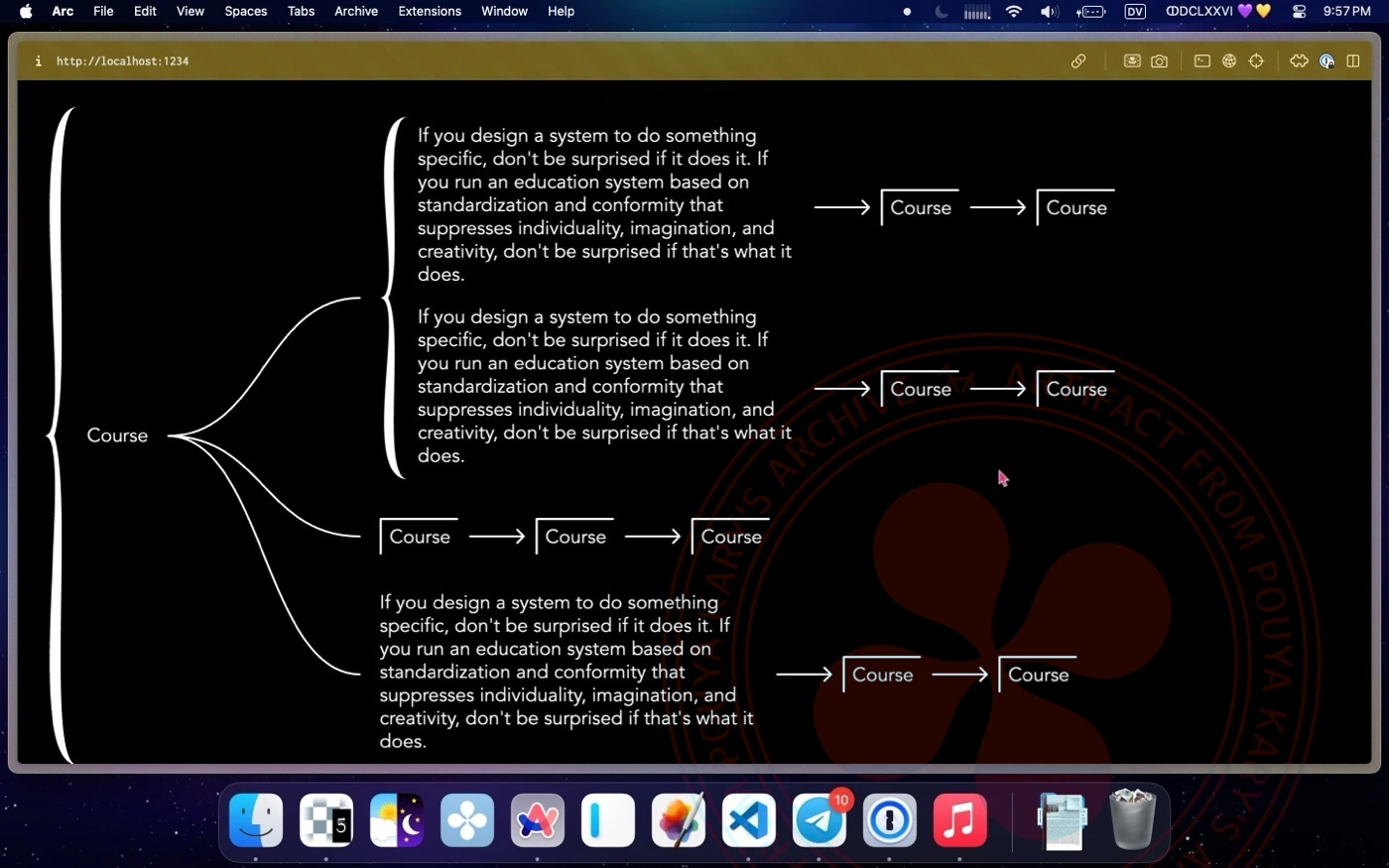Open the sun and moon weather app in Dock
1389x868 pixels.
(397, 820)
